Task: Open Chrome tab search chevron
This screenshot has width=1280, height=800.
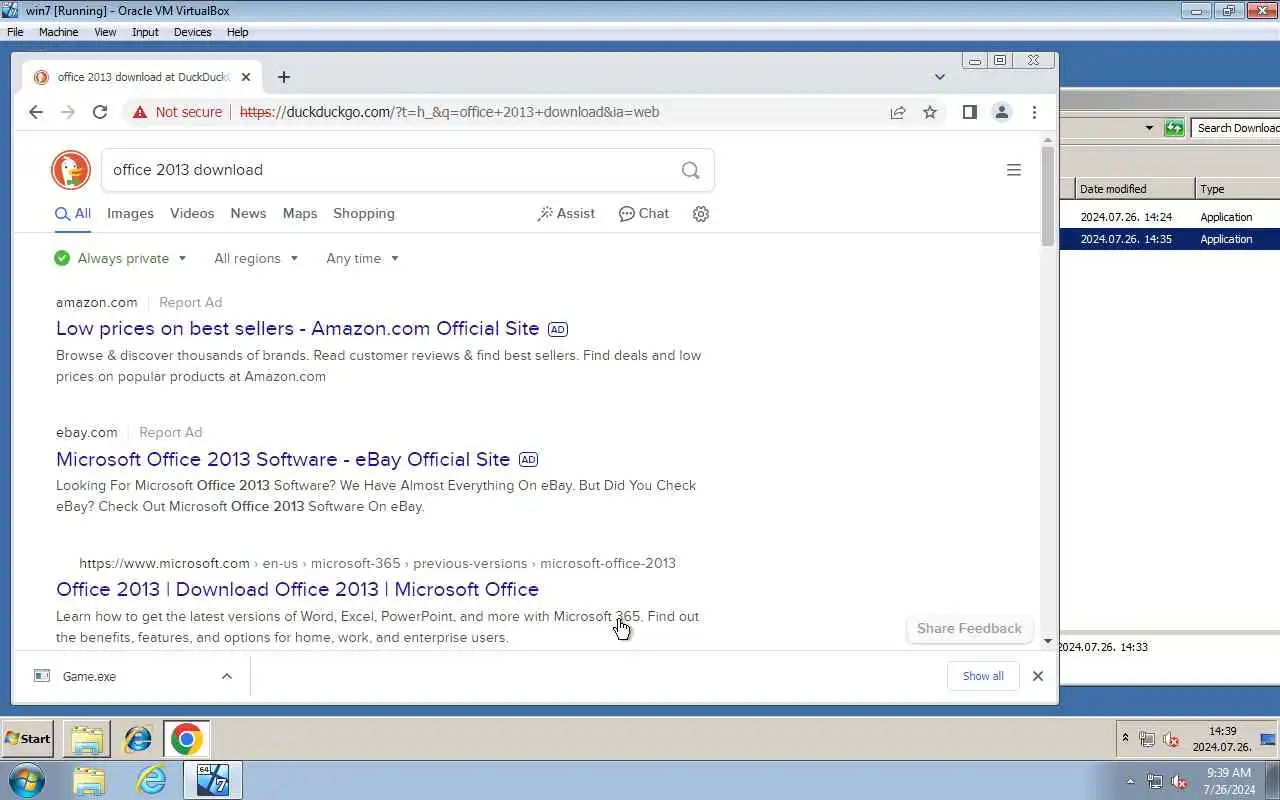Action: coord(939,77)
